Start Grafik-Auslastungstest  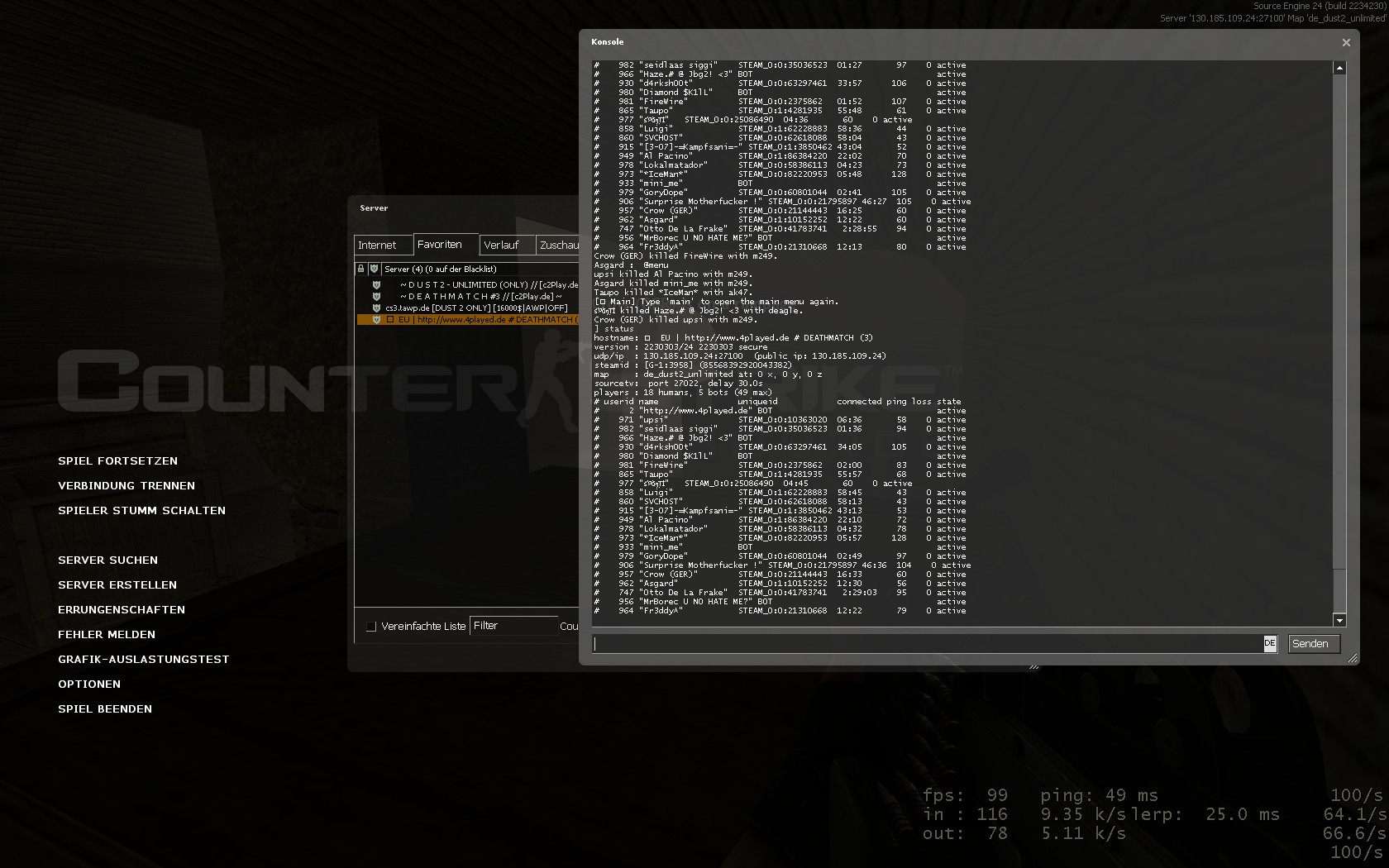tap(143, 660)
